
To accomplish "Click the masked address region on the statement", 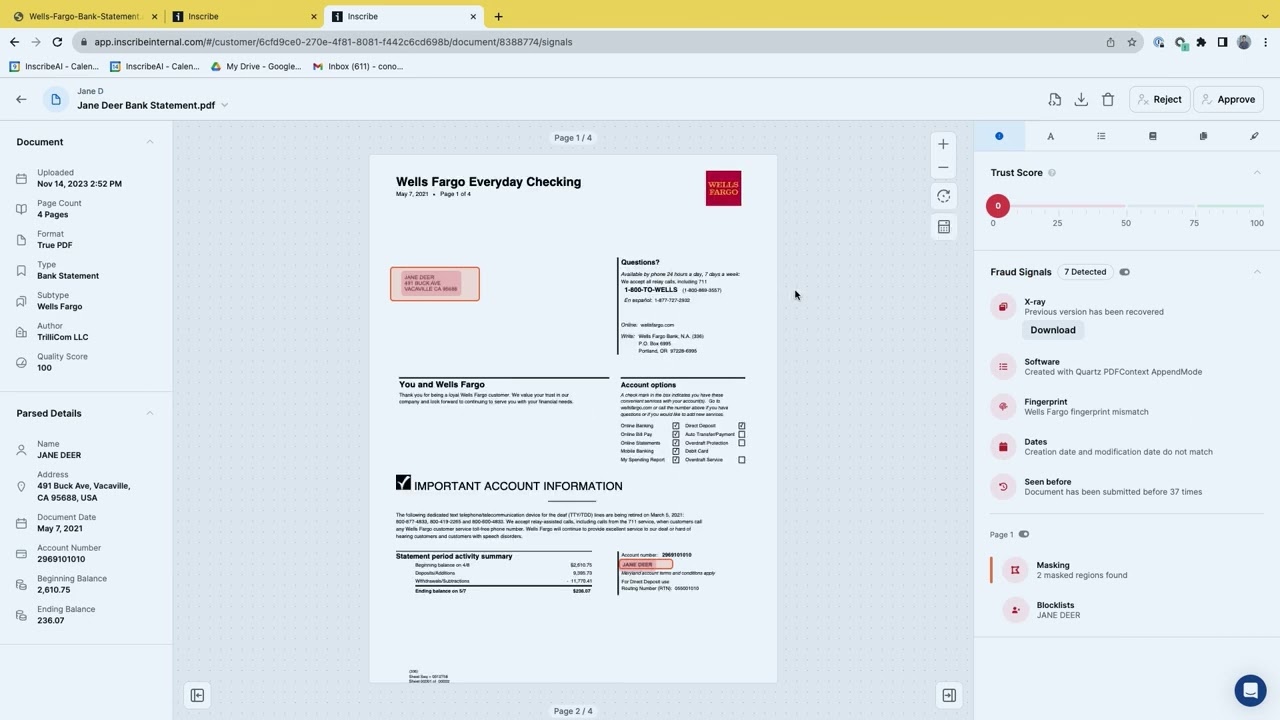I will pos(435,284).
